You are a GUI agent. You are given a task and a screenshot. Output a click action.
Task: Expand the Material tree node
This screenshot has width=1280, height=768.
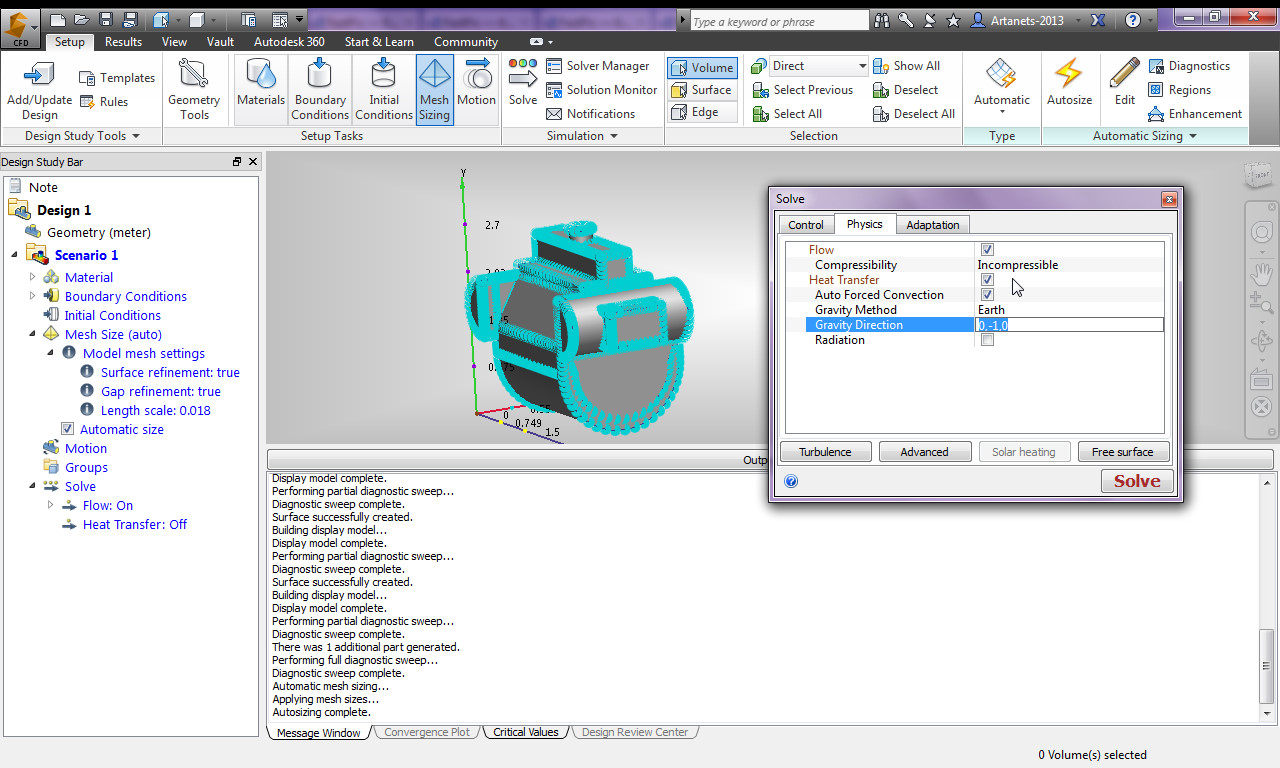[33, 277]
